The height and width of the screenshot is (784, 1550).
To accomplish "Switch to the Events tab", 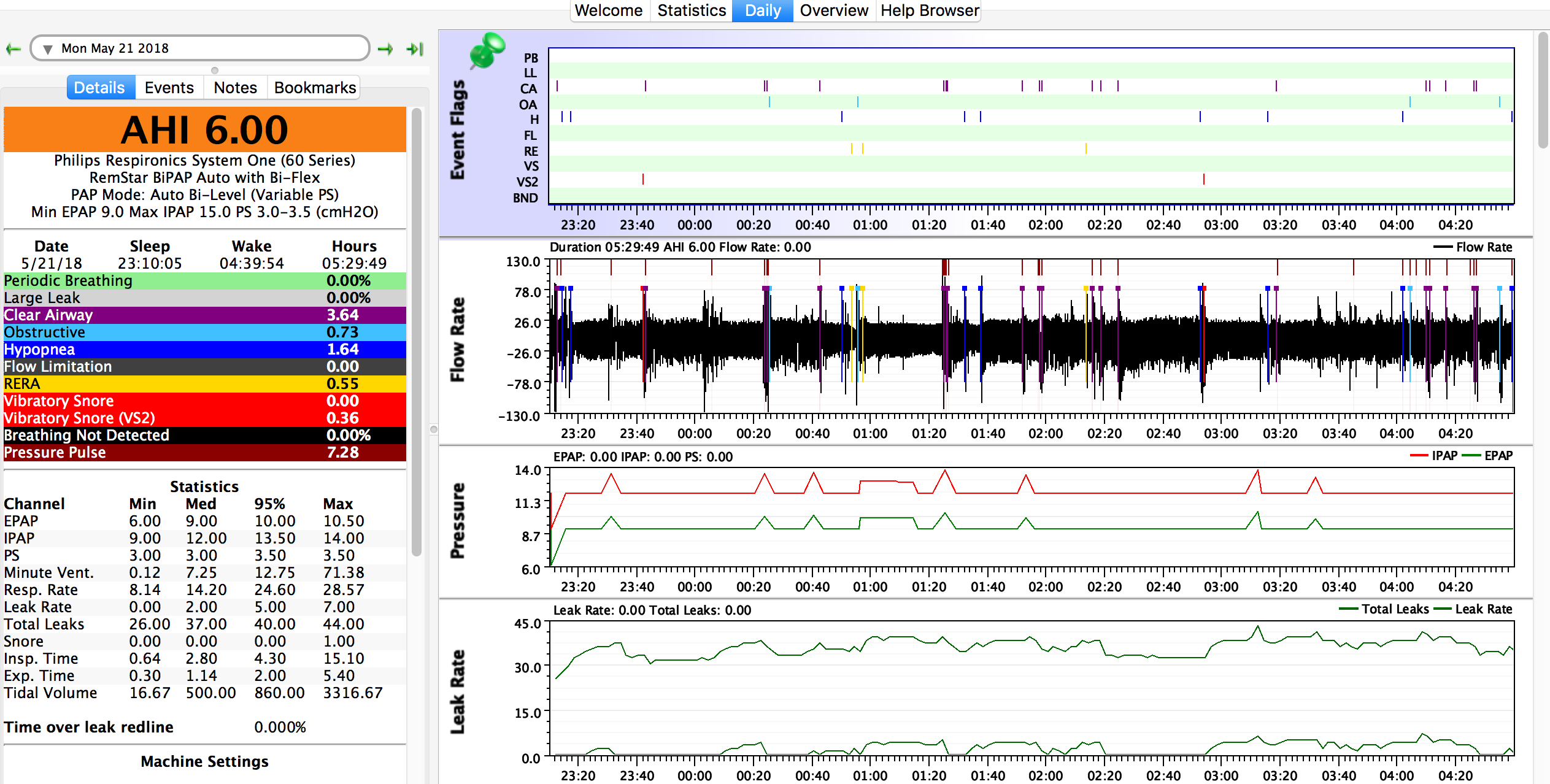I will tap(169, 88).
